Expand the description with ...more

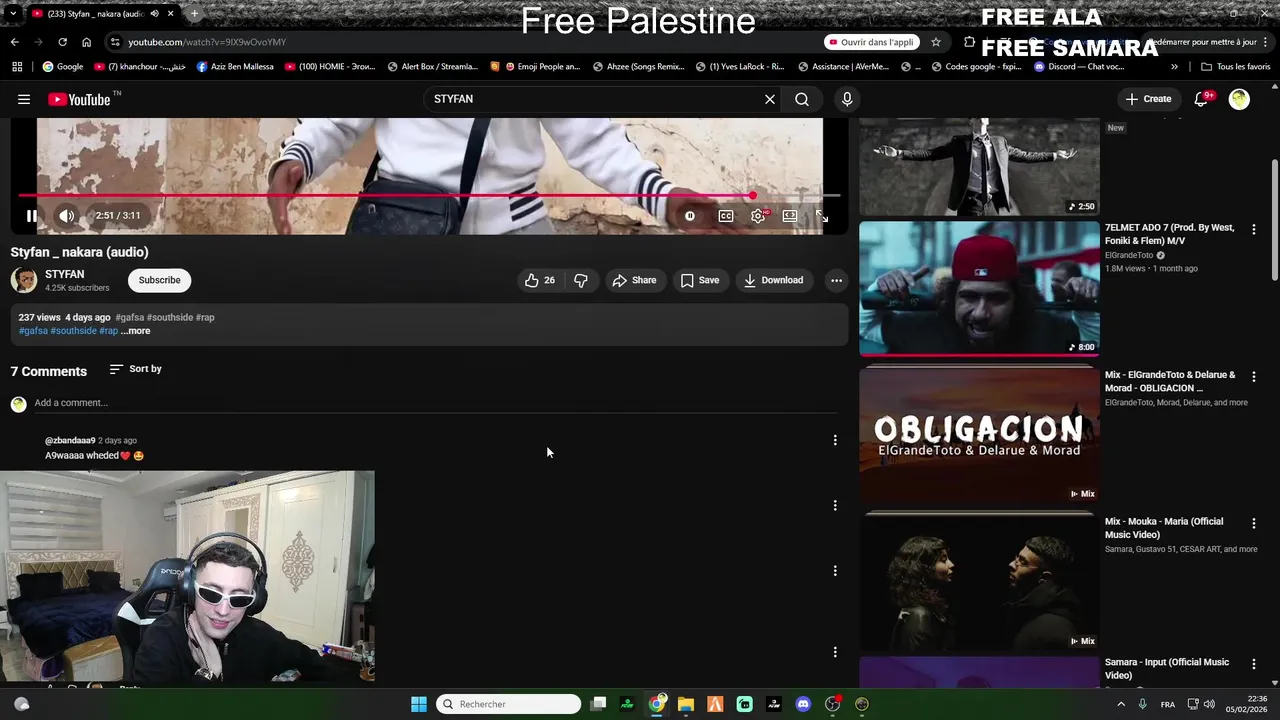click(x=136, y=331)
